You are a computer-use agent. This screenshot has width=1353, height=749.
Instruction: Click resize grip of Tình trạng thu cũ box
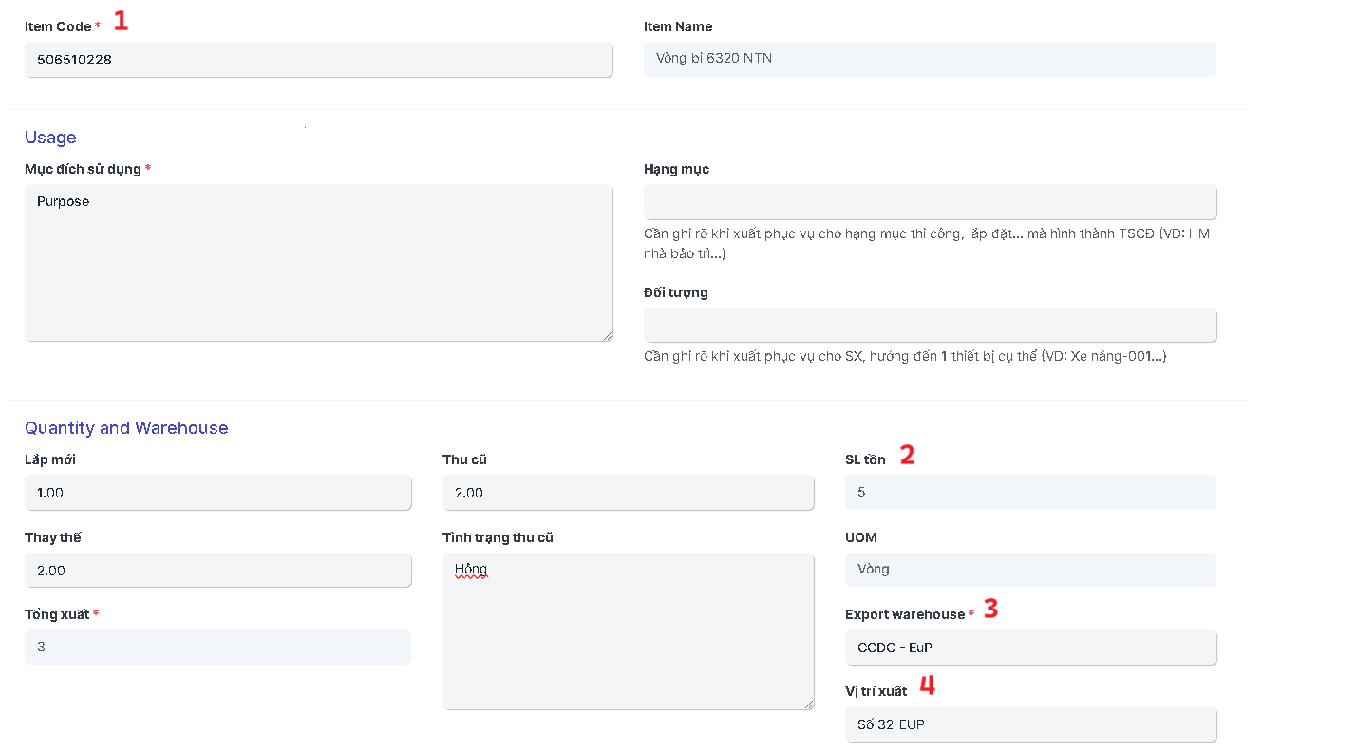[x=808, y=703]
